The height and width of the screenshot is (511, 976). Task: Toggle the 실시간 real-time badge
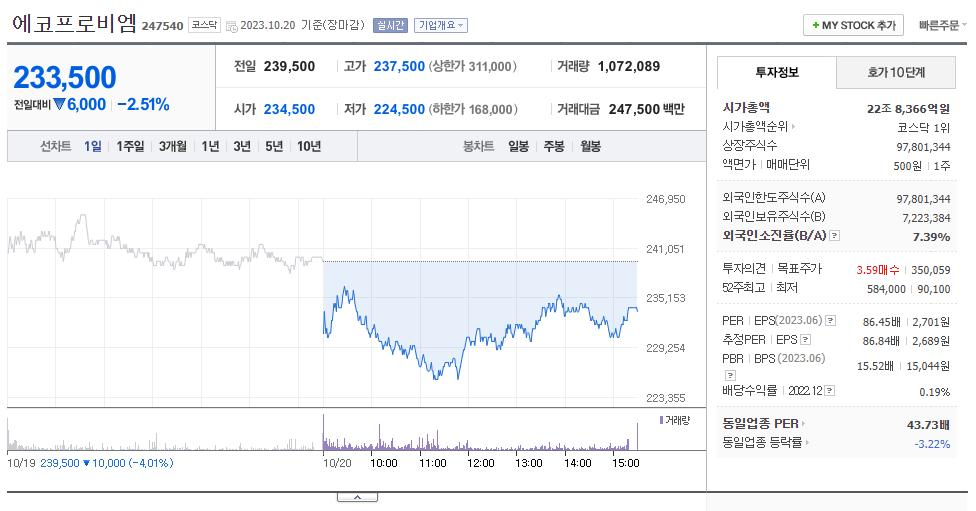point(390,26)
